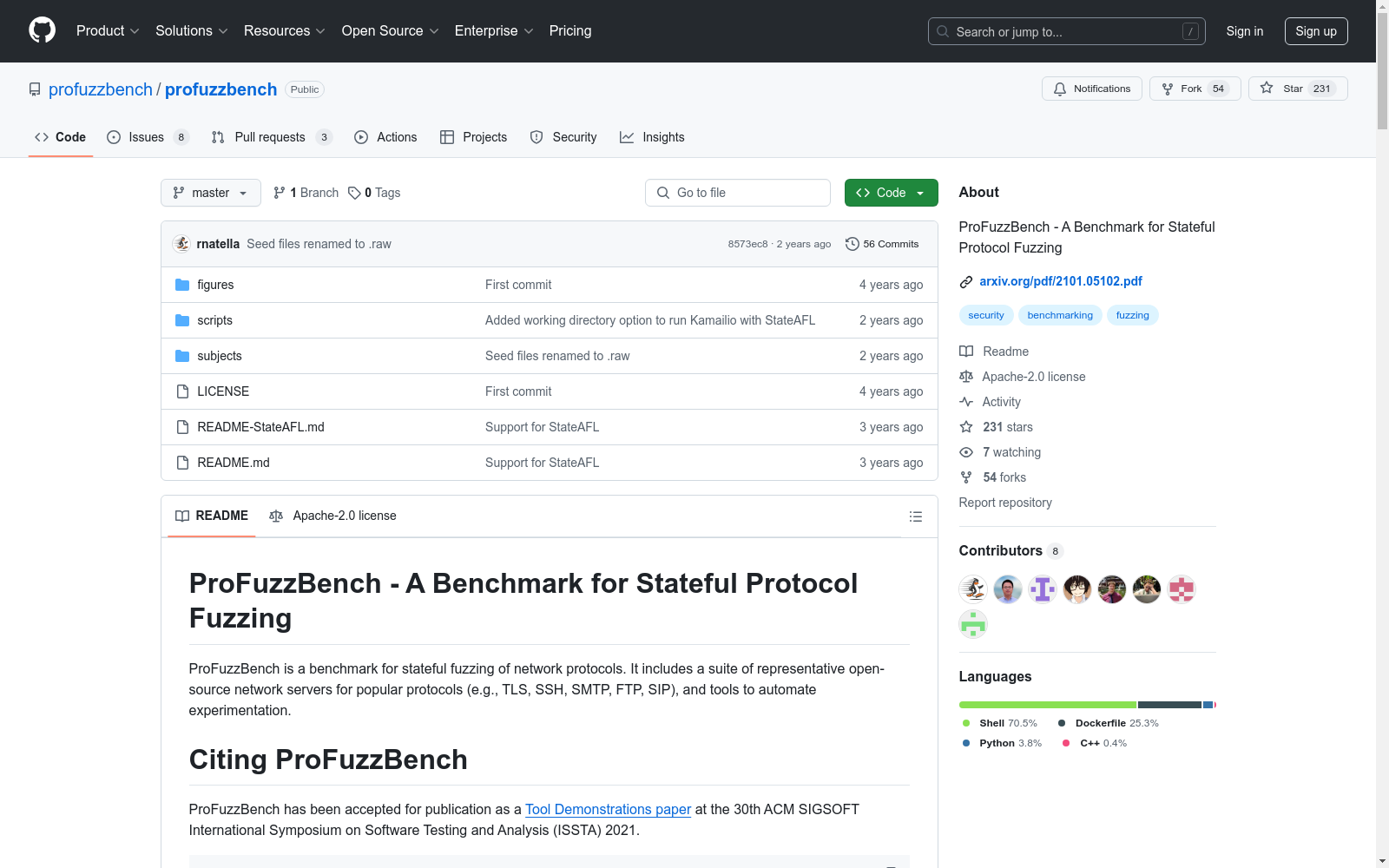The image size is (1389, 868).
Task: Star the profuzzbench repository
Action: pyautogui.click(x=1297, y=89)
